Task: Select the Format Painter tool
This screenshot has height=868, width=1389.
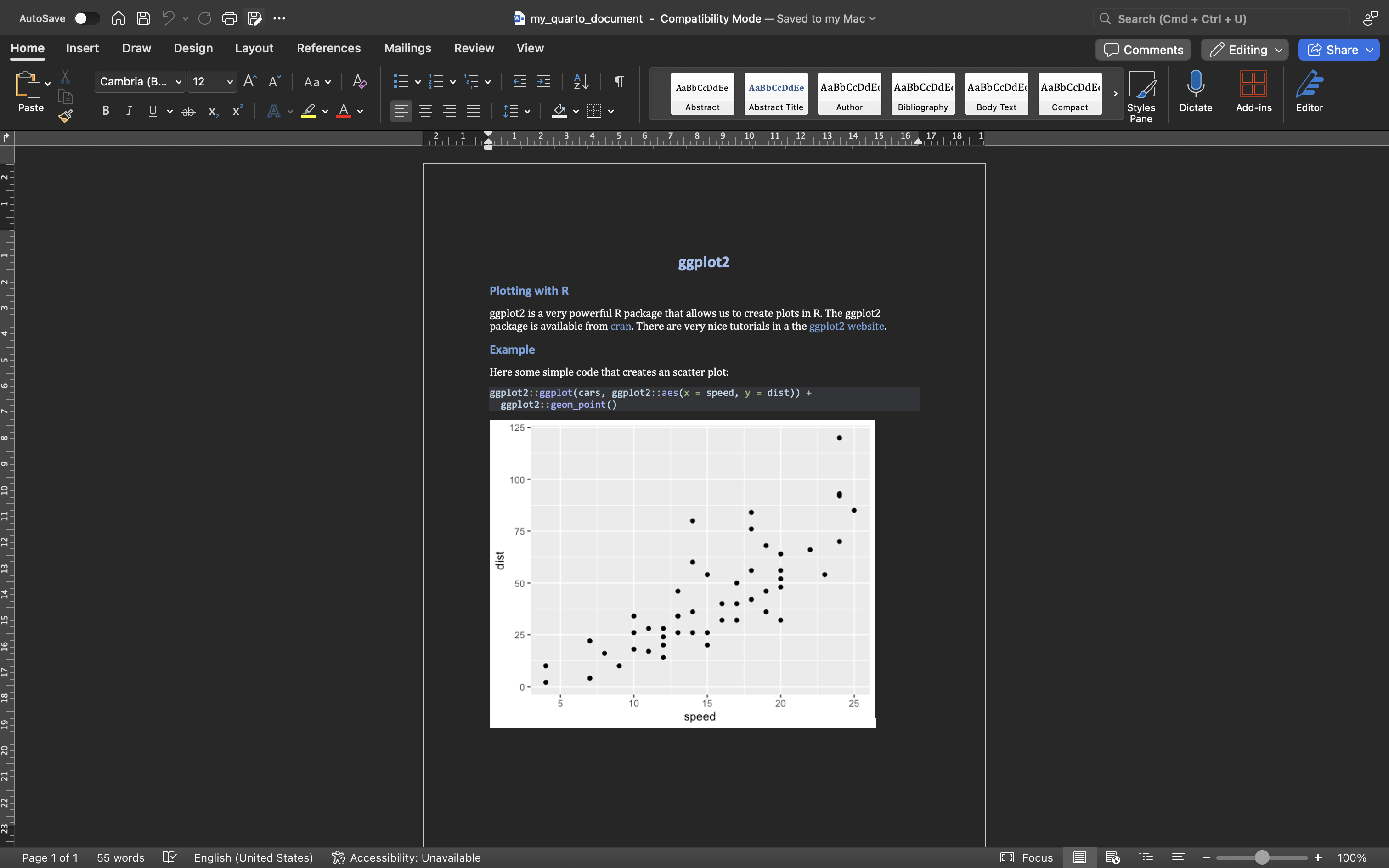Action: (65, 115)
